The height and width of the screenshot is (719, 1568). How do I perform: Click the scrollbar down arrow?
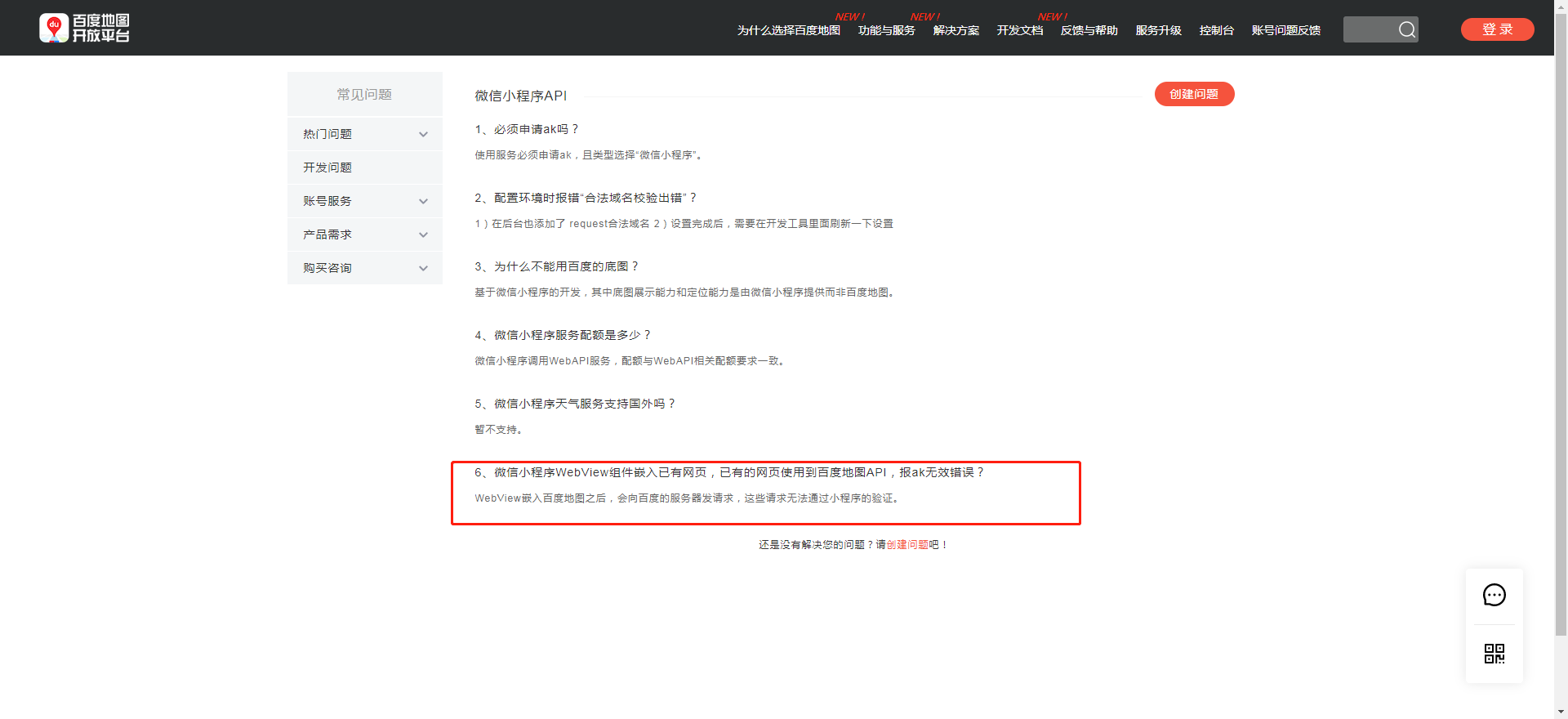[1561, 712]
